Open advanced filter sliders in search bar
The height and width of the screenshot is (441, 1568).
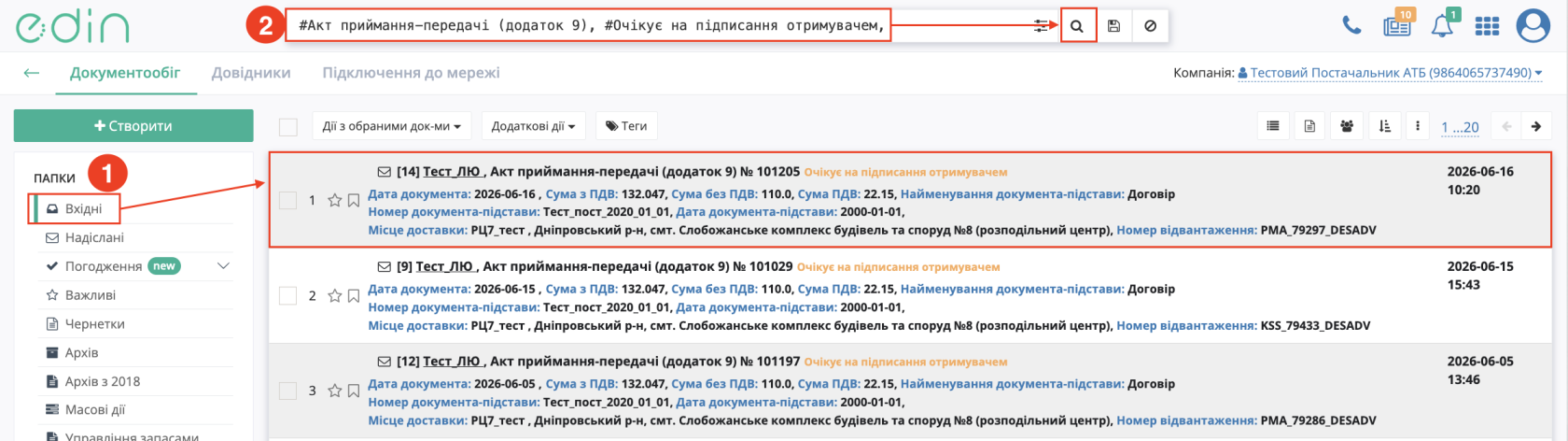(1041, 26)
